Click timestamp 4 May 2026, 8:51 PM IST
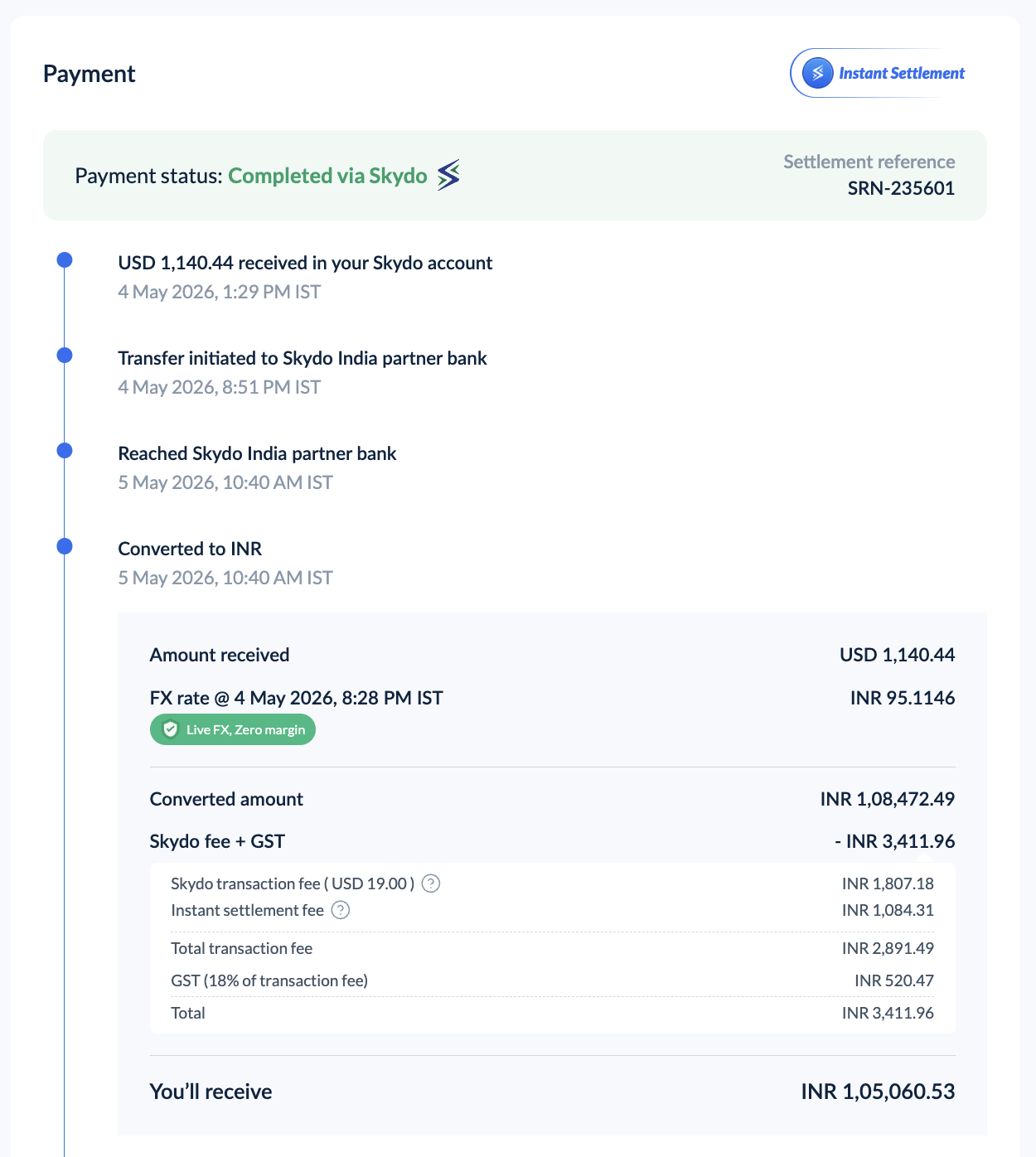 click(219, 387)
